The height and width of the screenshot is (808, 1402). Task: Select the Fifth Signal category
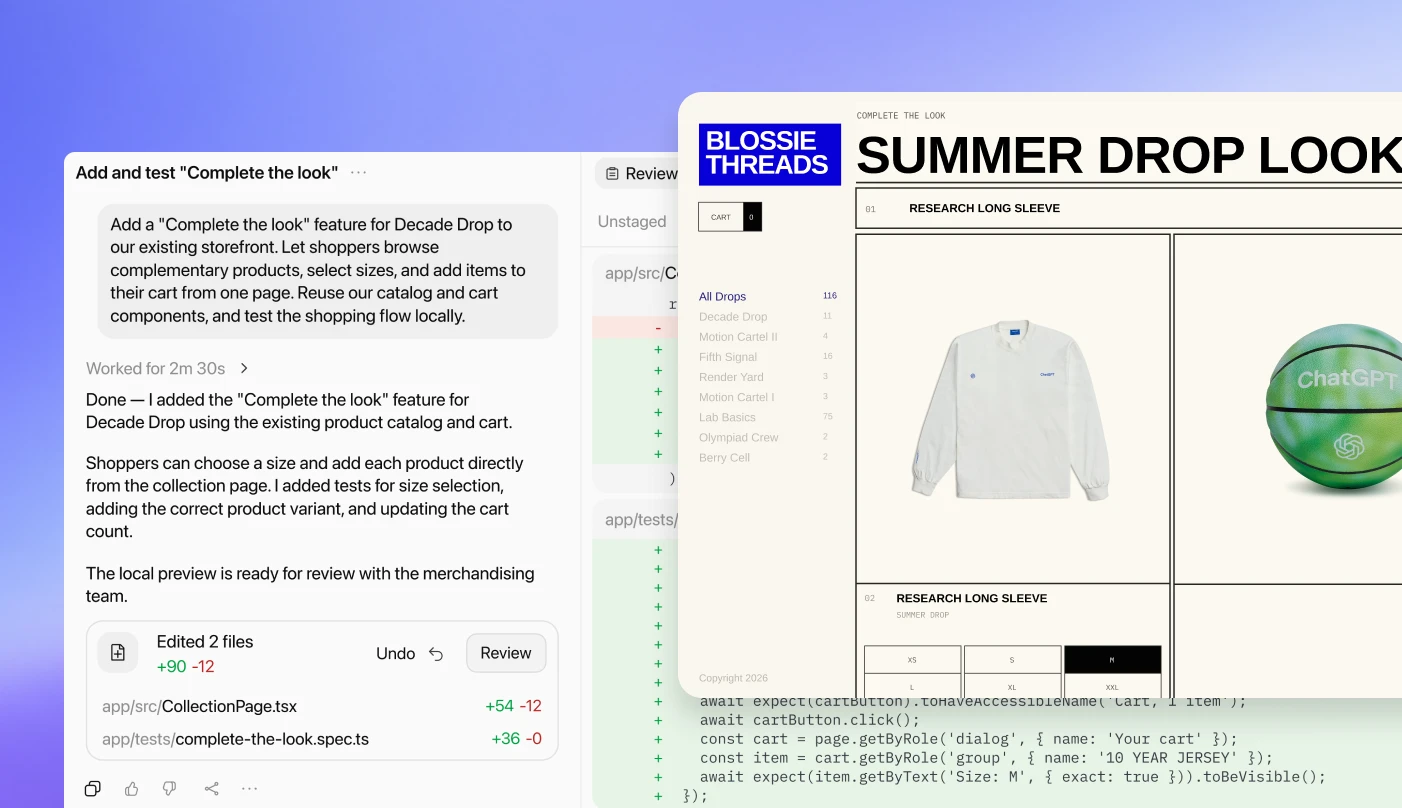click(728, 357)
